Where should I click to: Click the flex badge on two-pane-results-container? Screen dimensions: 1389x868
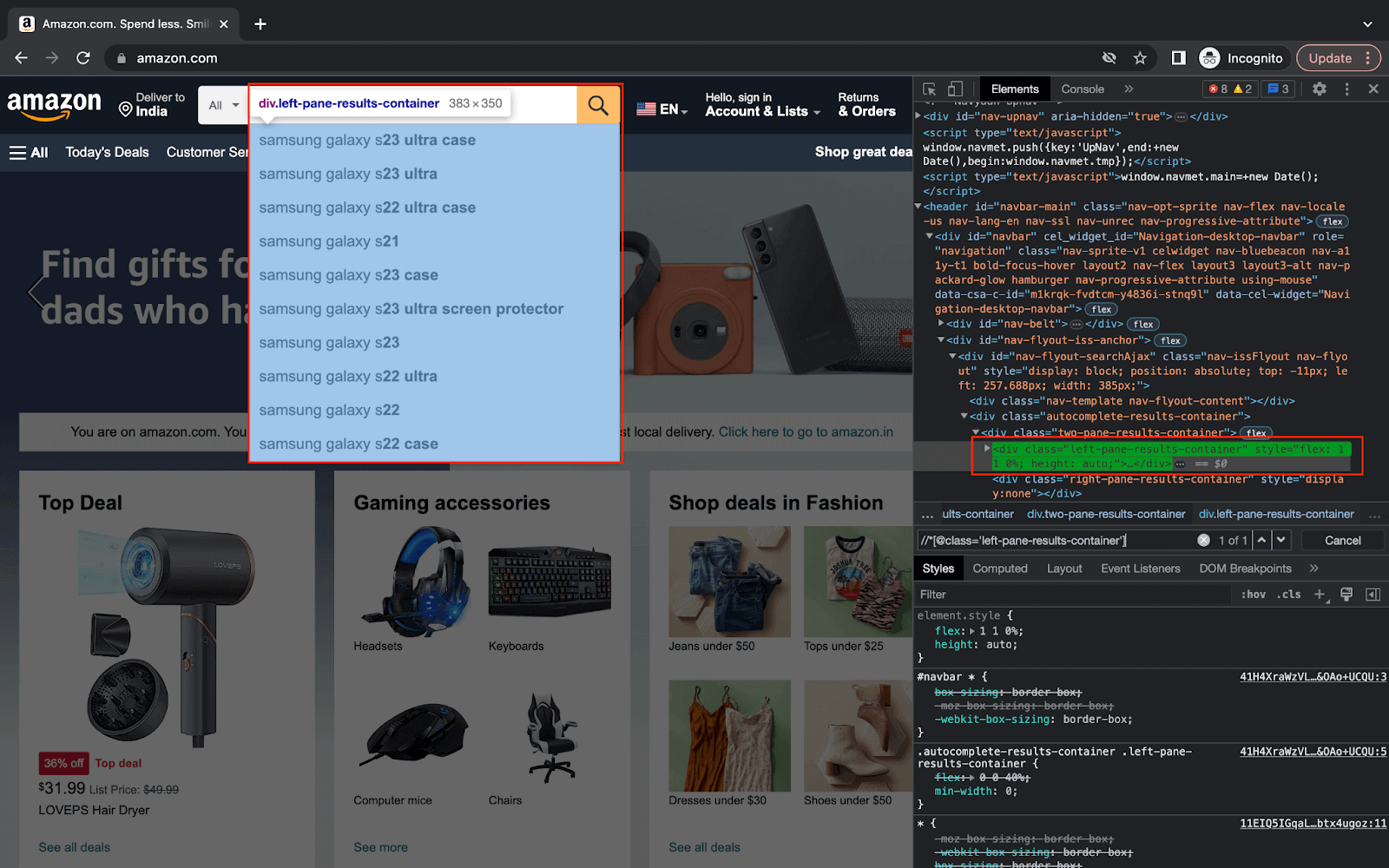[1255, 432]
